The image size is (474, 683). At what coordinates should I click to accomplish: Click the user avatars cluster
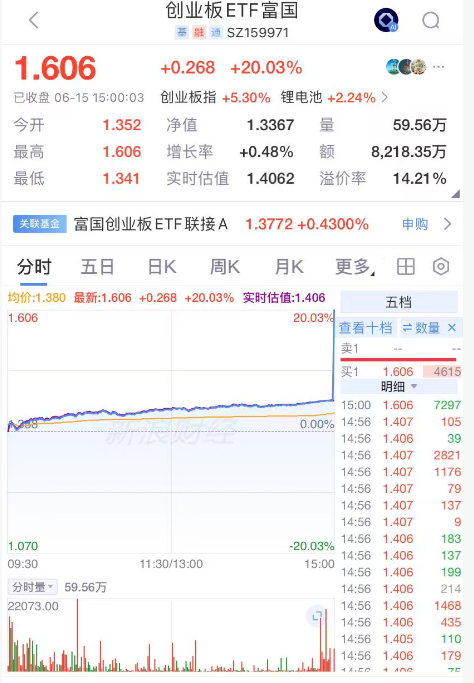pos(406,67)
